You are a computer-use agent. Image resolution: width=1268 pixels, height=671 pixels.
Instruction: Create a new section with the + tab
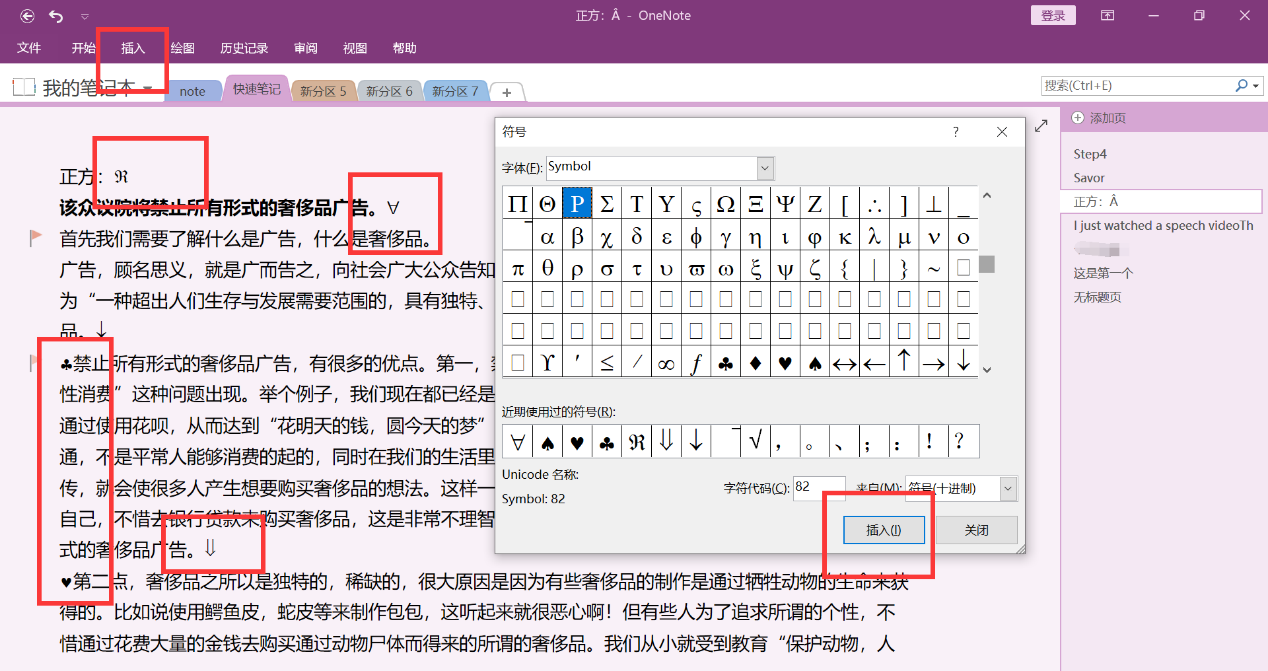pyautogui.click(x=507, y=90)
